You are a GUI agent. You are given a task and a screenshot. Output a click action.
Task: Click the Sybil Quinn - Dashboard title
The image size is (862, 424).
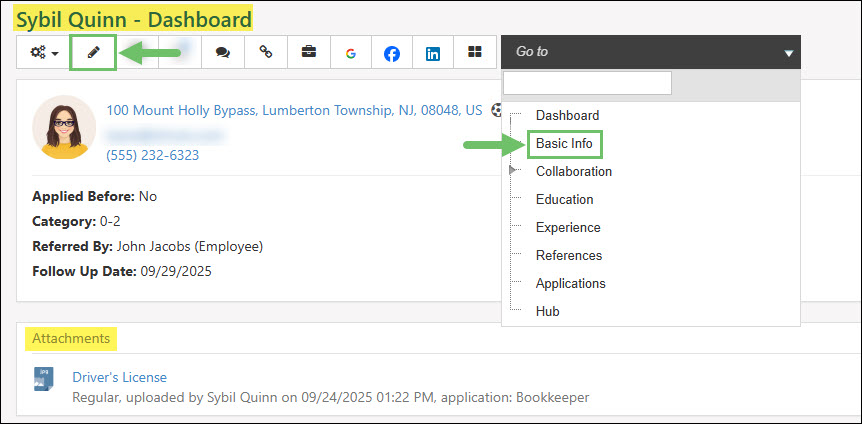point(134,20)
